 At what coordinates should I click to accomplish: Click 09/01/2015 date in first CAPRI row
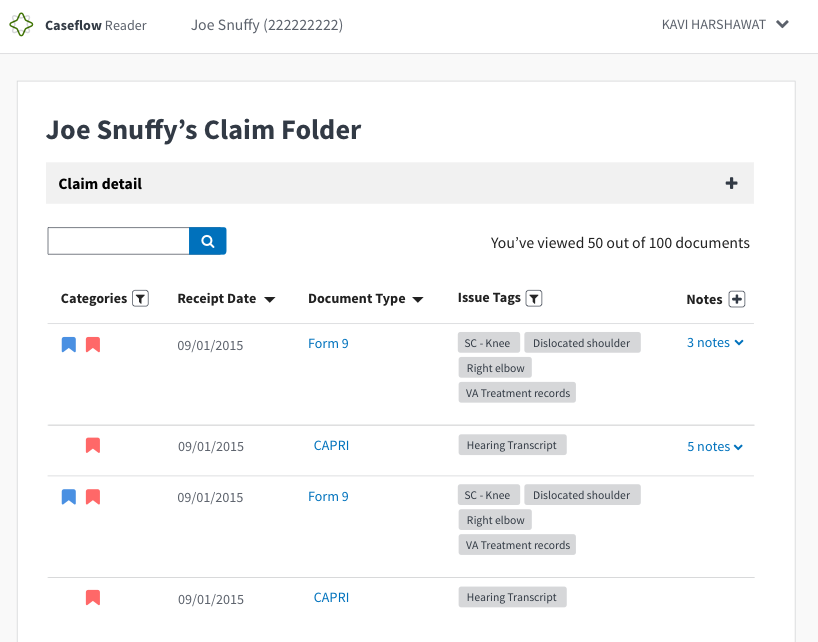click(x=211, y=446)
